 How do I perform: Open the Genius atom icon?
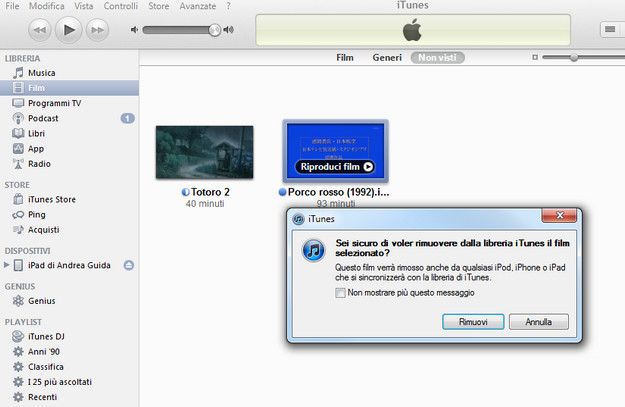pyautogui.click(x=18, y=301)
